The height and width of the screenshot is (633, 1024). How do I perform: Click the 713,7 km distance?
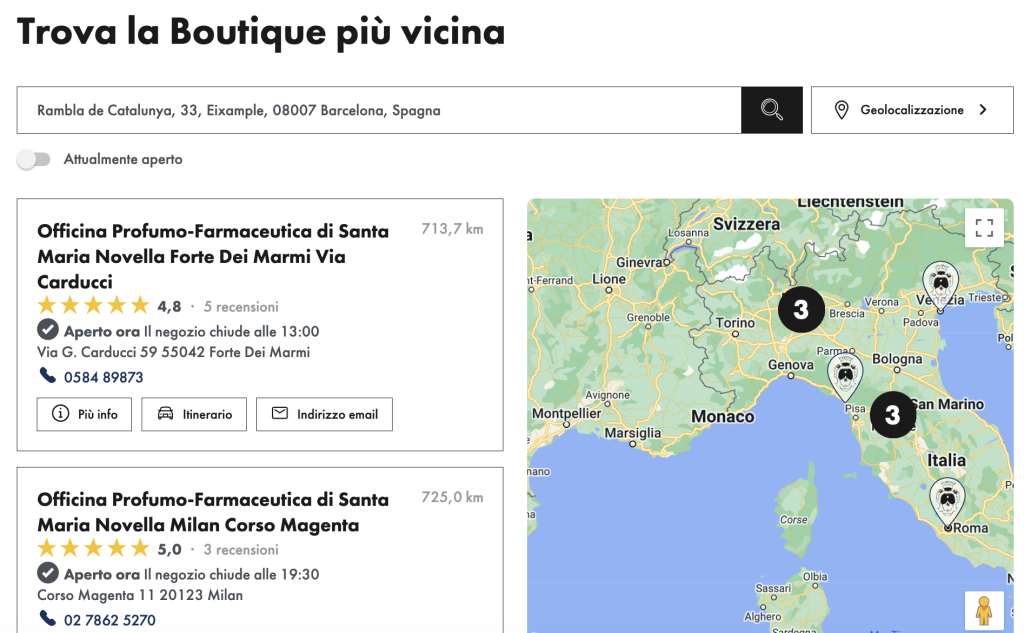pos(452,229)
